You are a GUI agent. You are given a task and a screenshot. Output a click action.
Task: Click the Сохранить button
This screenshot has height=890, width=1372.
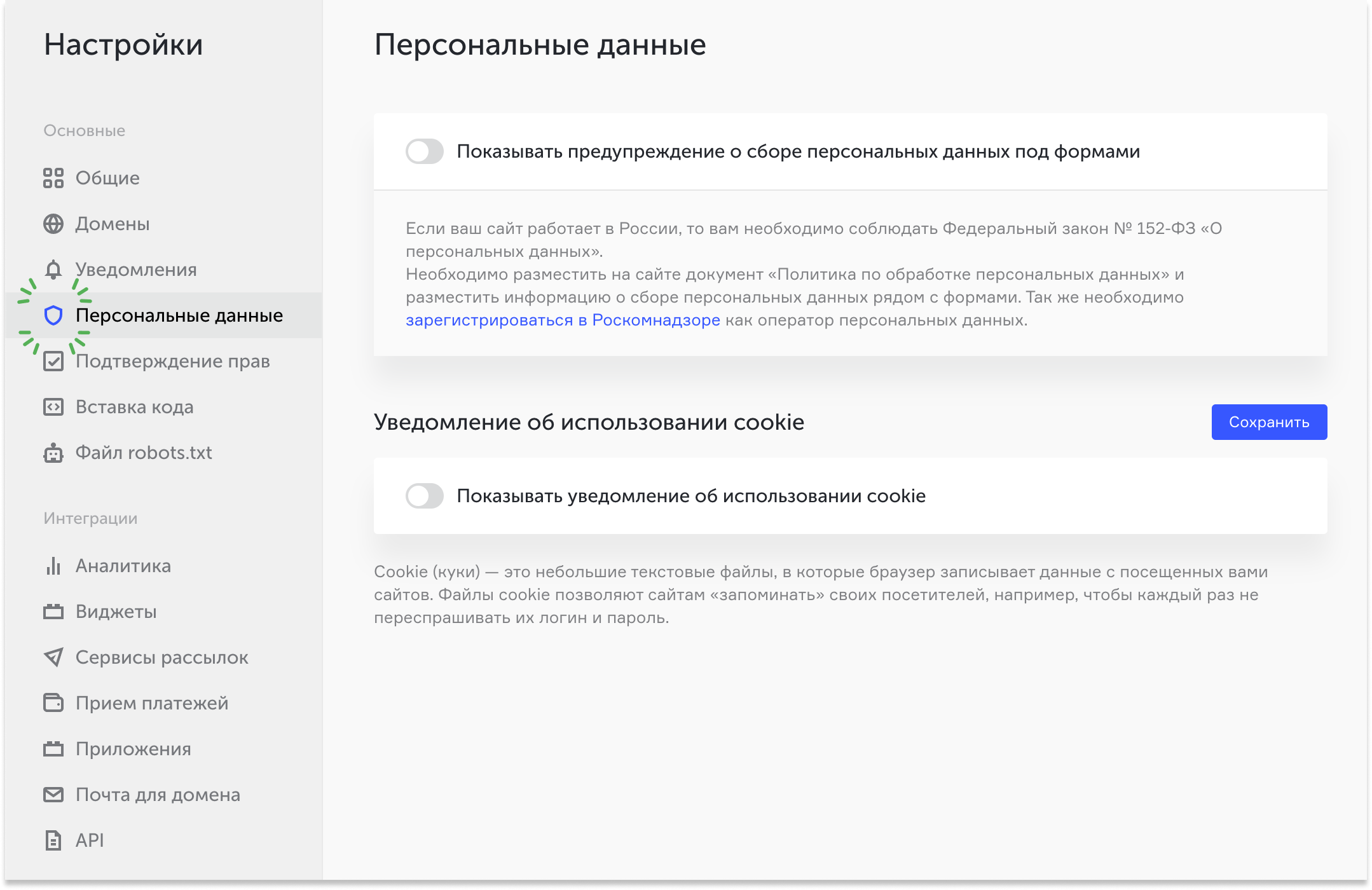point(1269,422)
